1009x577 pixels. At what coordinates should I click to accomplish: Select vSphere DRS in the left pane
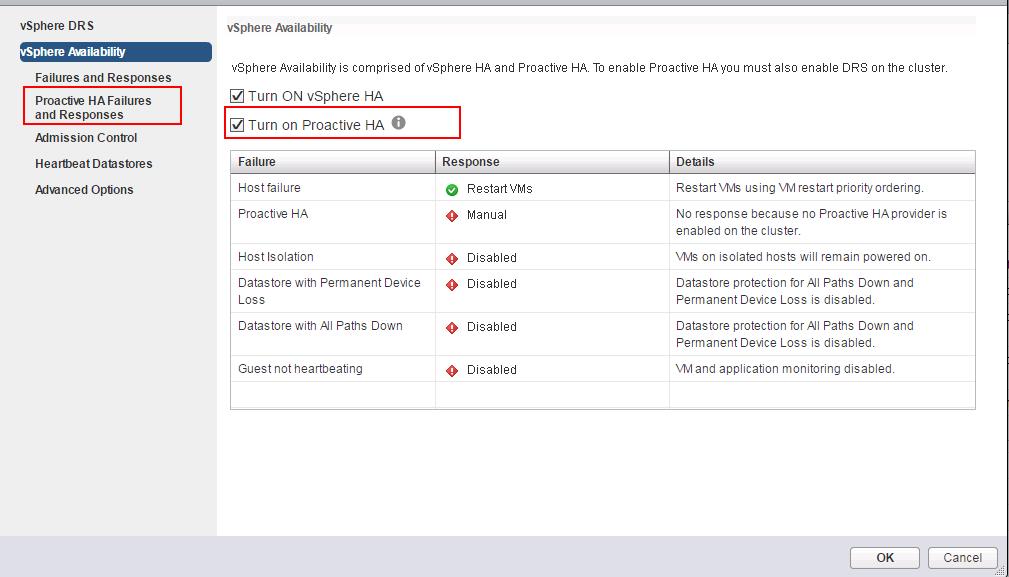click(x=57, y=25)
